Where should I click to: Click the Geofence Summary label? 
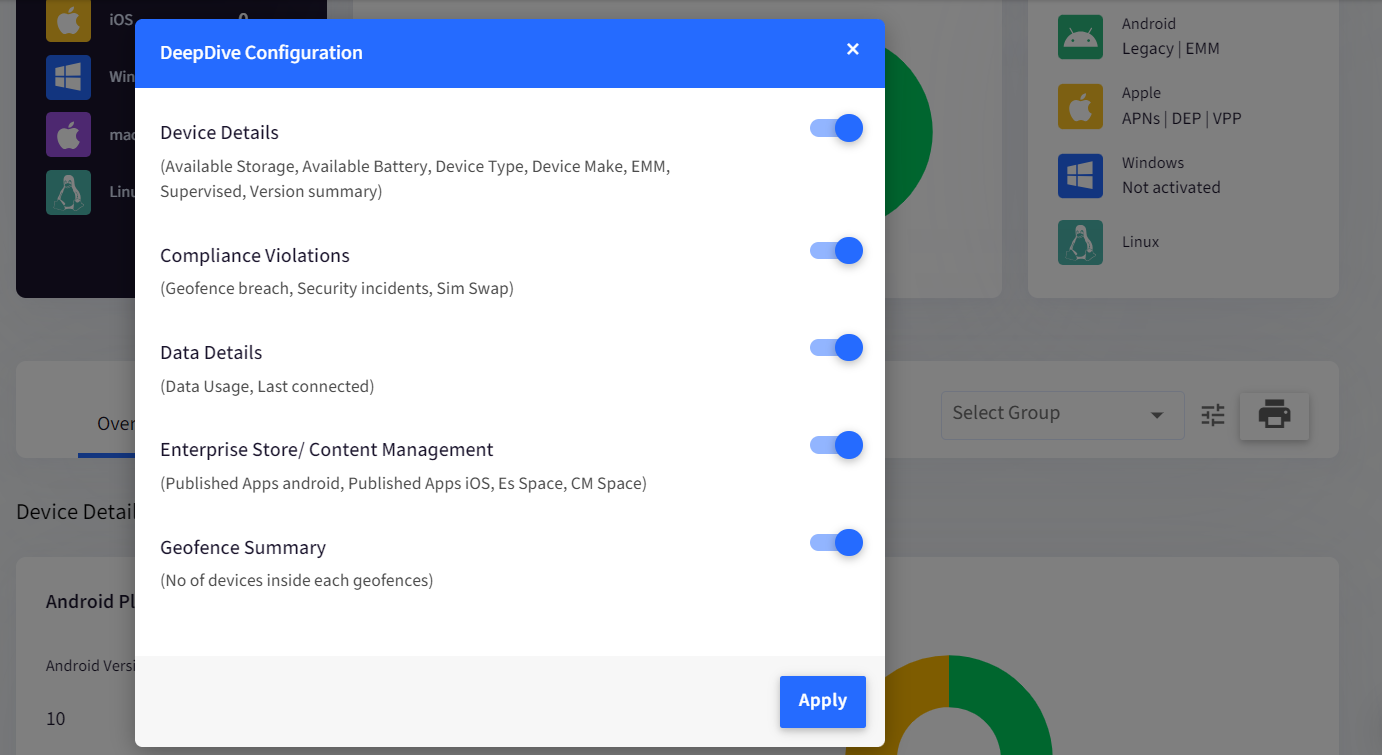coord(243,548)
